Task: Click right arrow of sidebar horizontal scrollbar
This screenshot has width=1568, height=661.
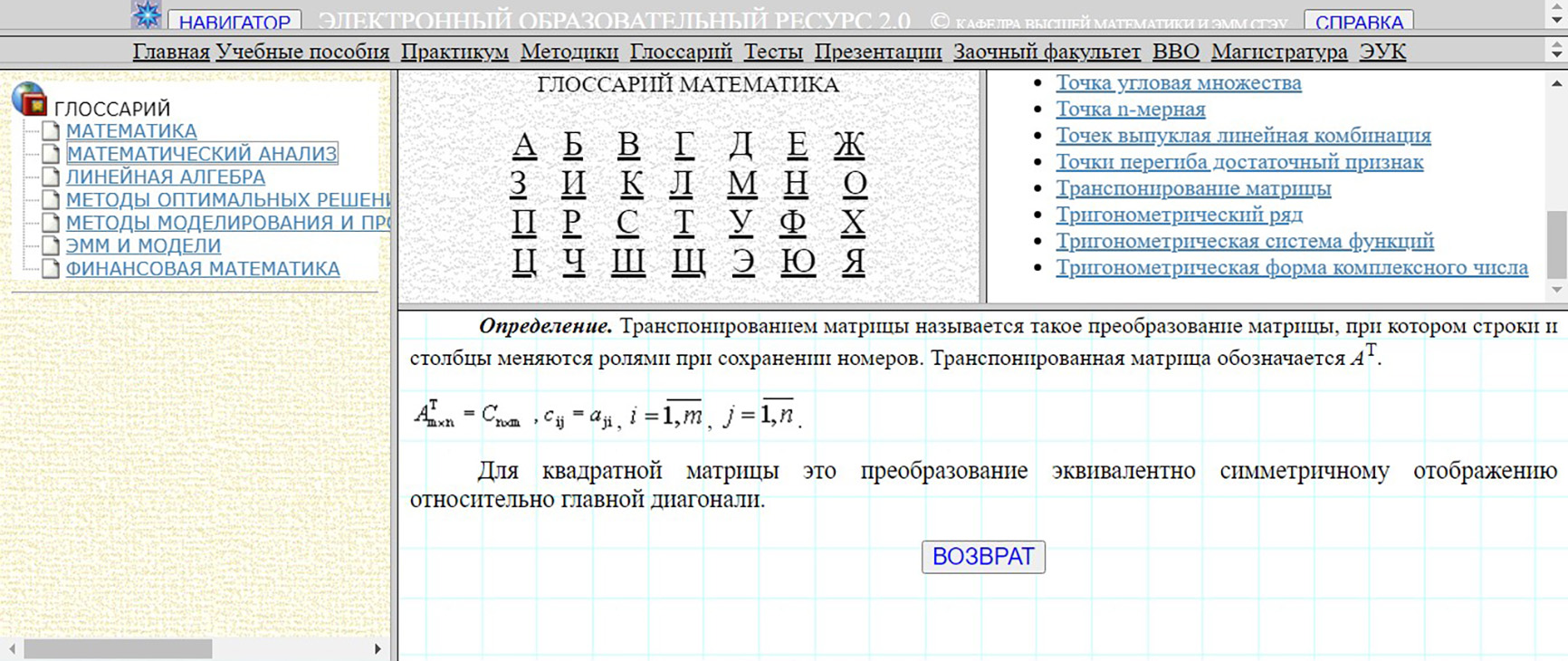Action: 378,649
